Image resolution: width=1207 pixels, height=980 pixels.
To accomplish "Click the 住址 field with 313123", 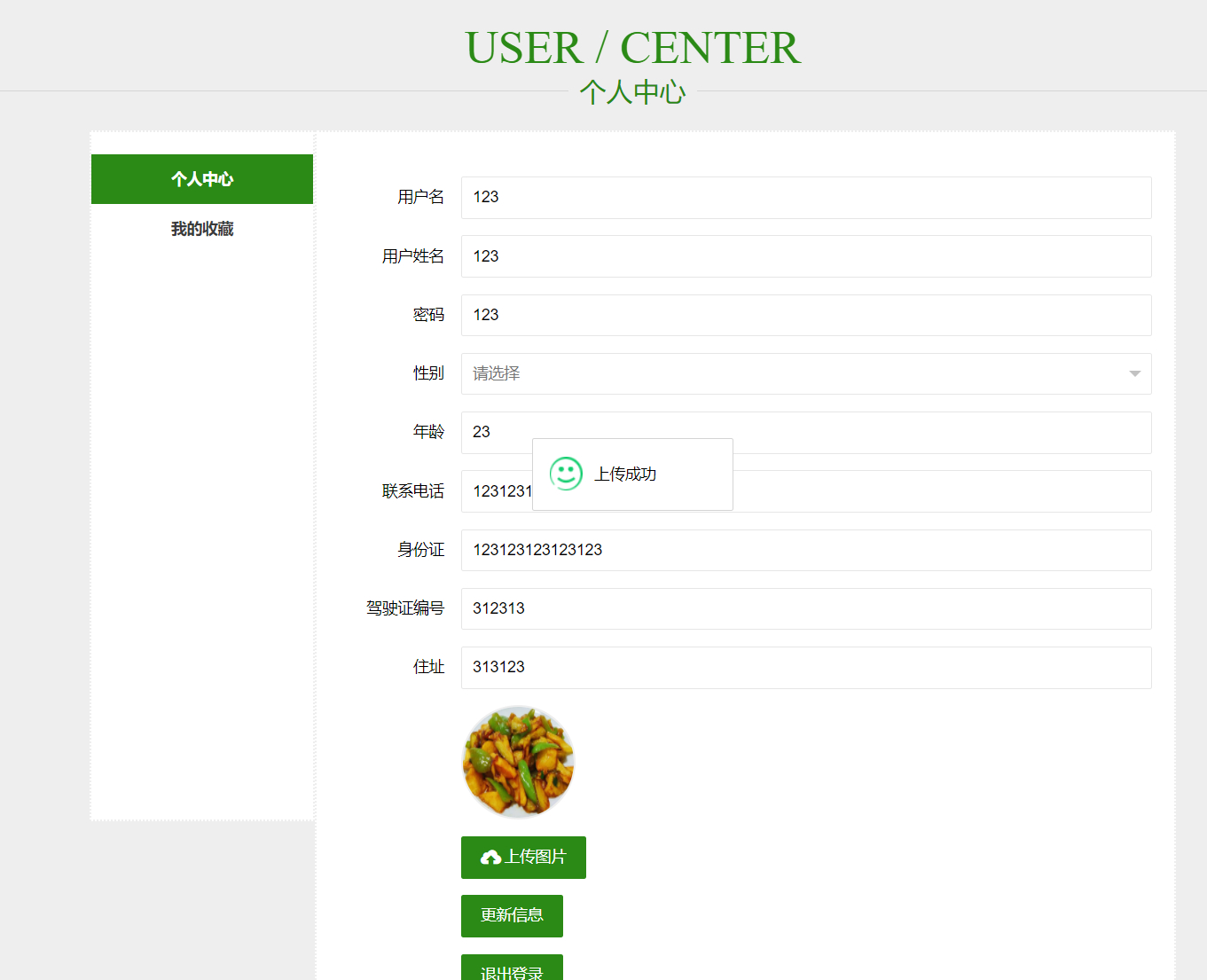I will (x=806, y=668).
